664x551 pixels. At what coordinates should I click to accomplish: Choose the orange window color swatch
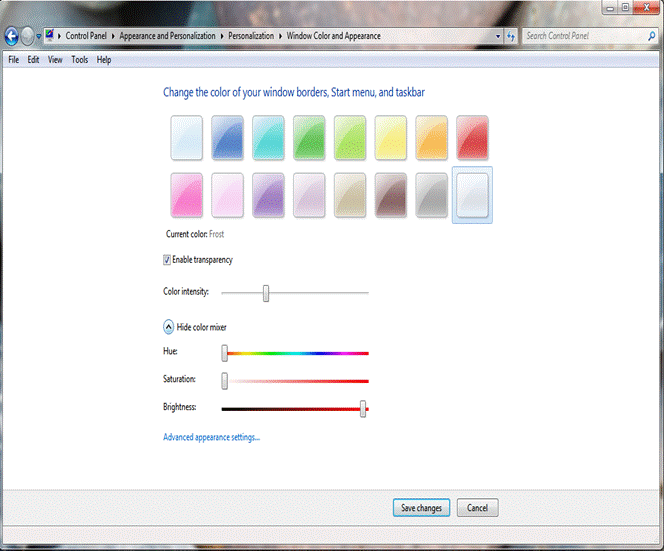[431, 137]
